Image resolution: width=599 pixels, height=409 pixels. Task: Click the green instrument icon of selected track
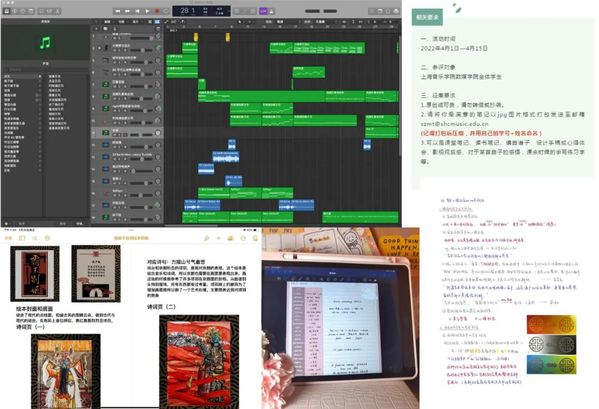(105, 133)
